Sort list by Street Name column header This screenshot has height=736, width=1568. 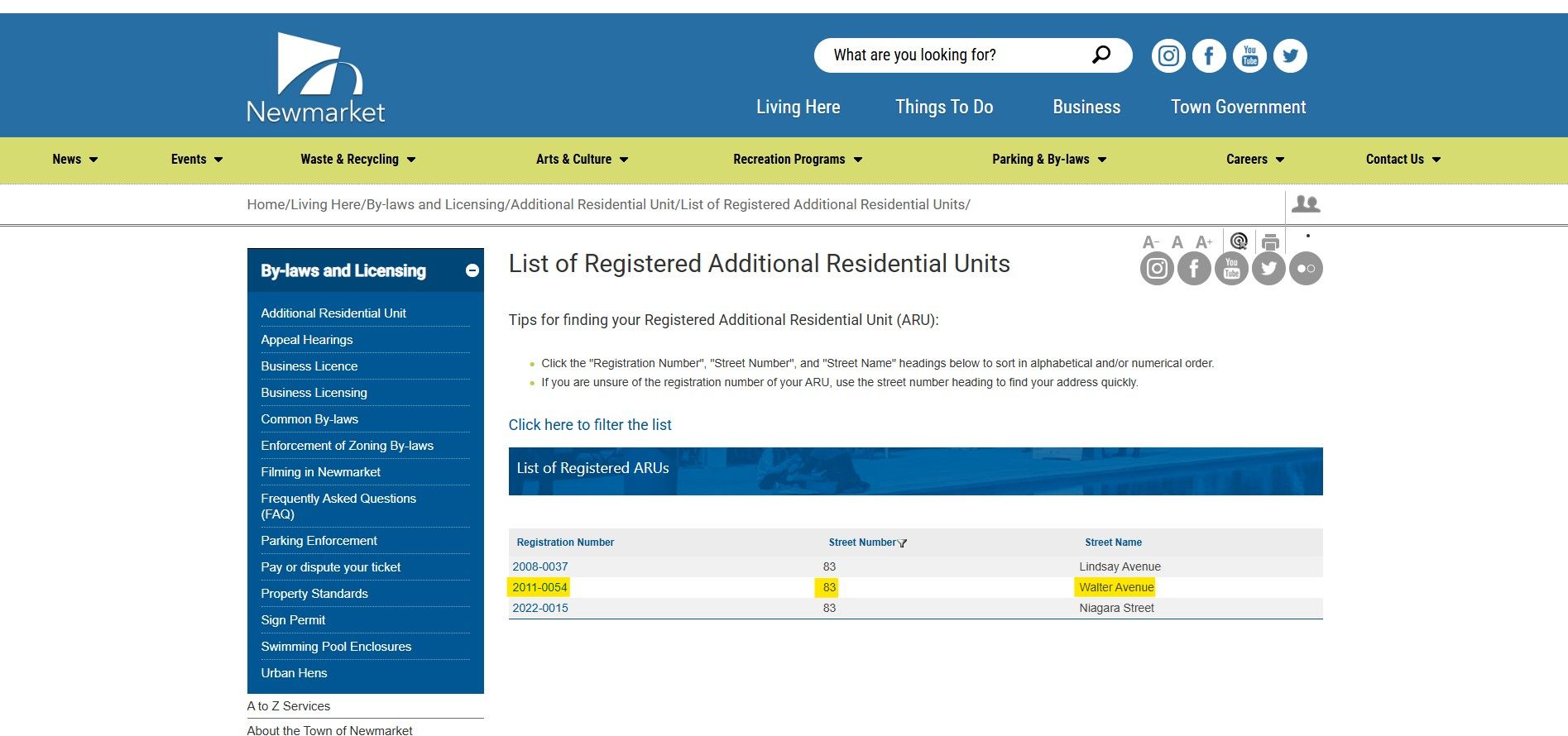pos(1113,542)
